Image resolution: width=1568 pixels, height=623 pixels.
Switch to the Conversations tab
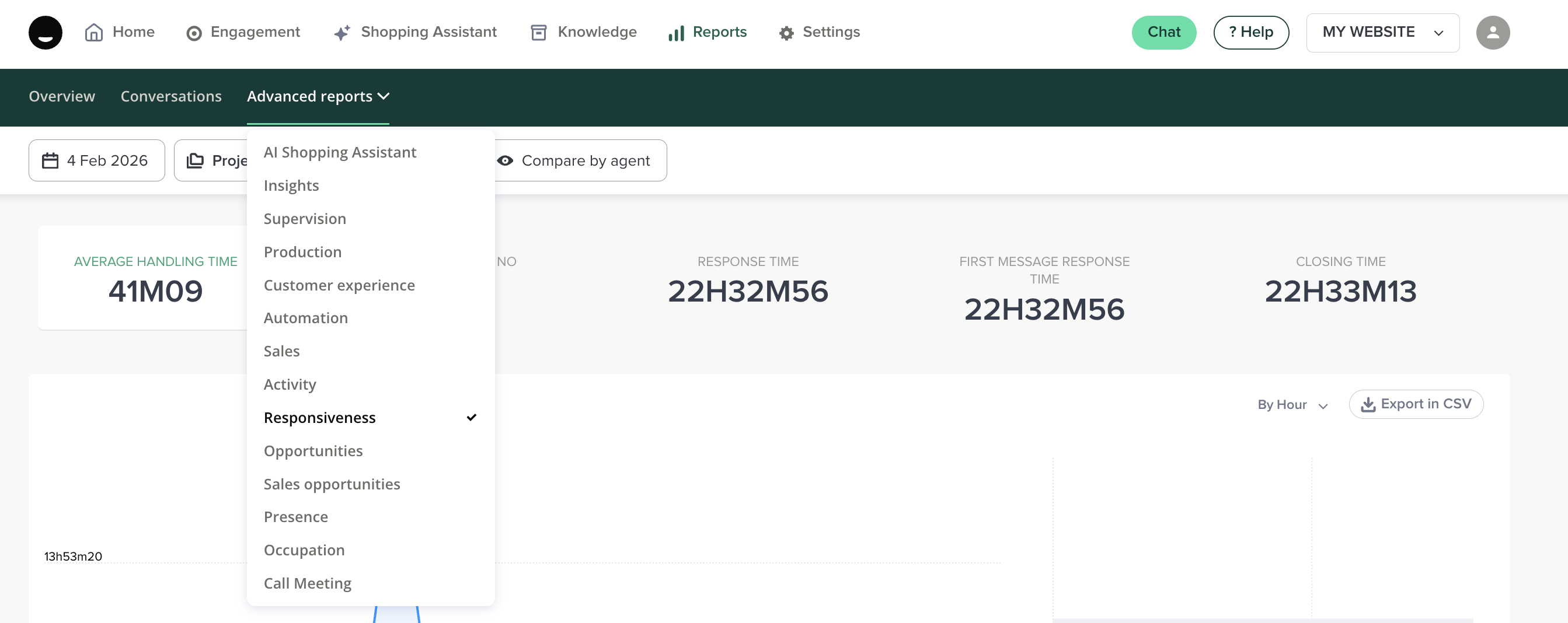(170, 97)
